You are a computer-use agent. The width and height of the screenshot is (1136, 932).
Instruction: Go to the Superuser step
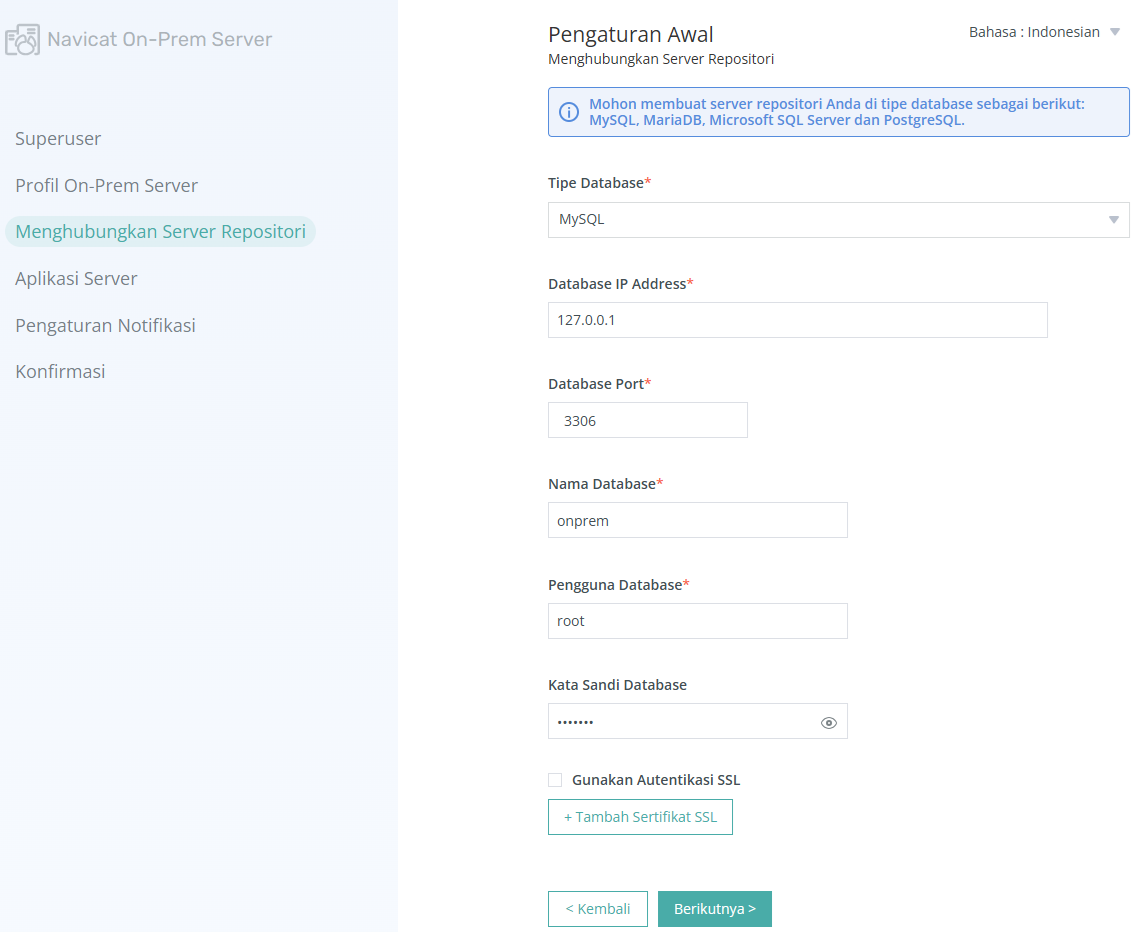[x=58, y=138]
